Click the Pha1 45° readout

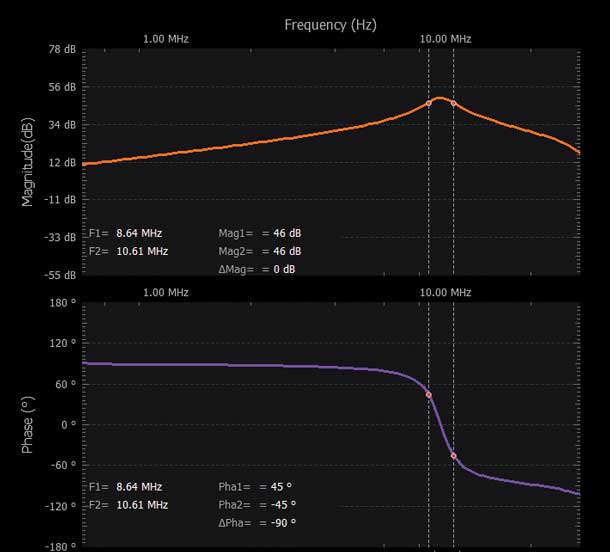pos(256,486)
